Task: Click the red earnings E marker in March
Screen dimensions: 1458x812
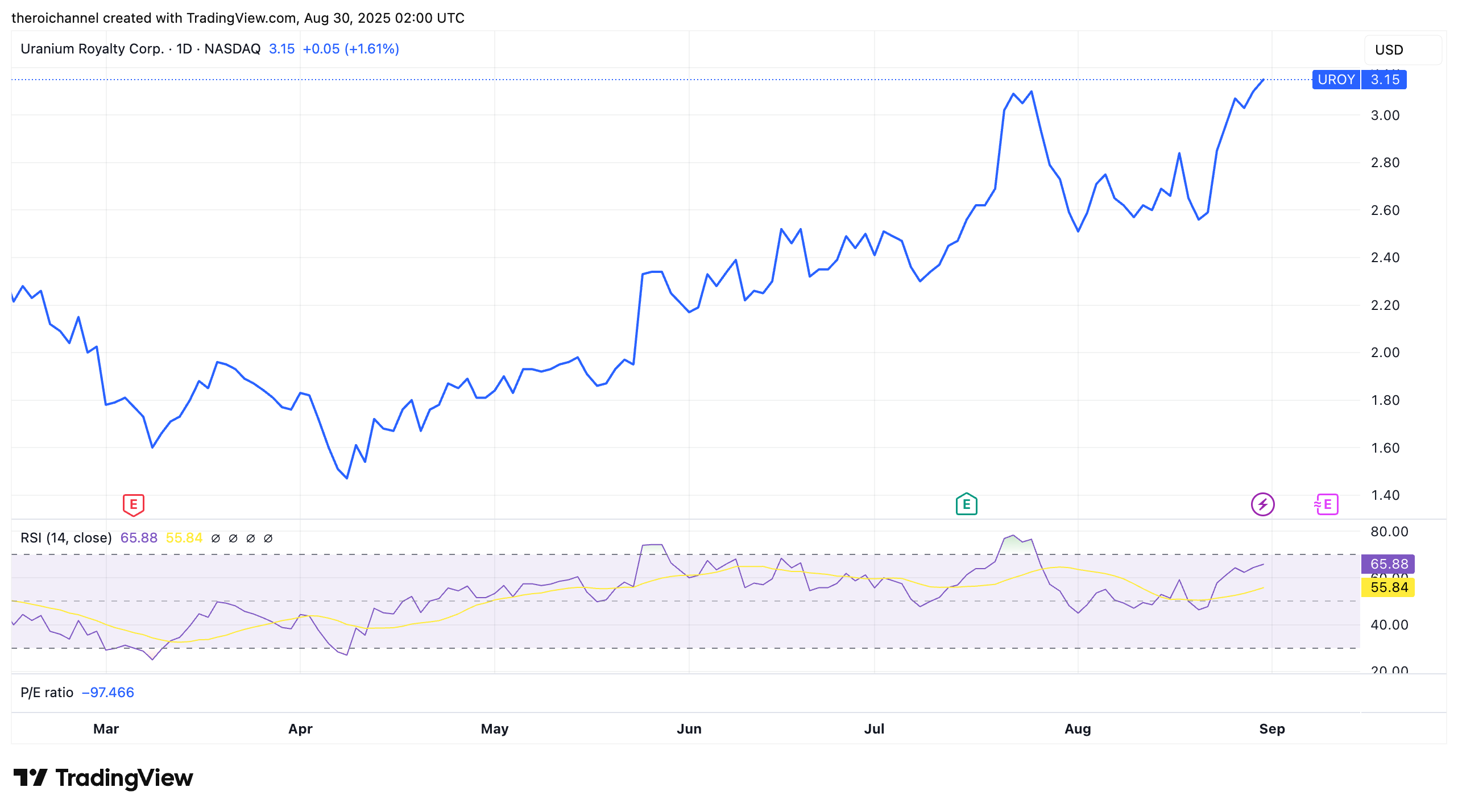Action: (x=133, y=504)
